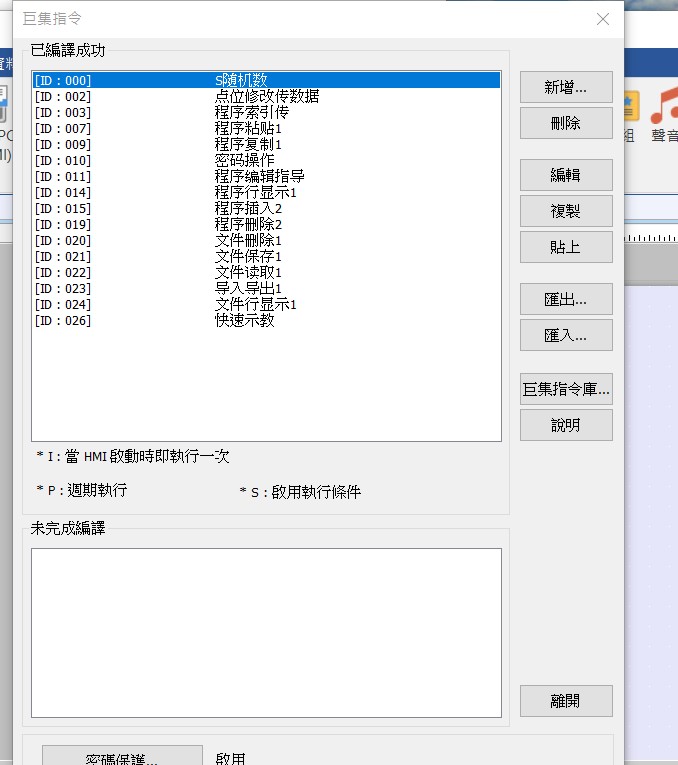The height and width of the screenshot is (765, 678).
Task: Open the 巨集指令庫... library
Action: (565, 389)
